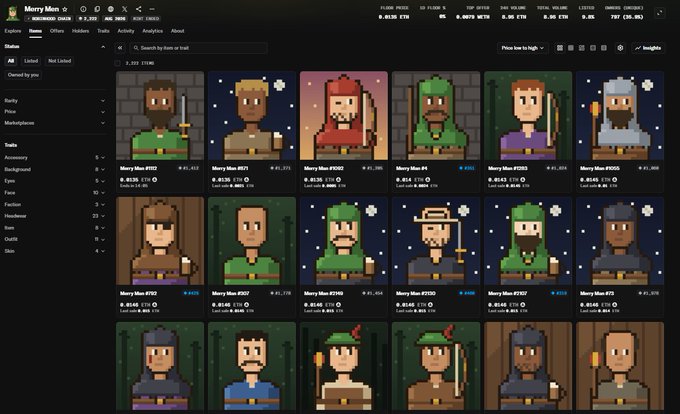Switch to the Traits tab
Screen dimensions: 680x414
103,31
